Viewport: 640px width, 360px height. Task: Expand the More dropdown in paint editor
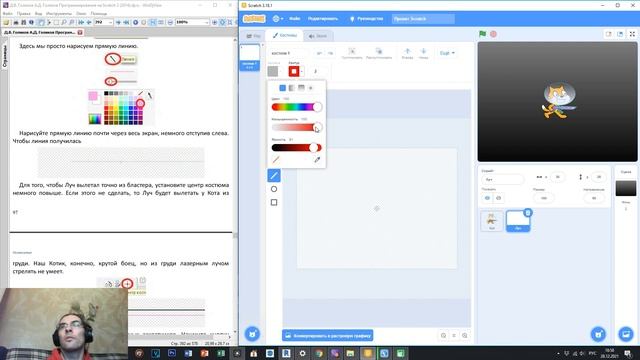(x=447, y=53)
